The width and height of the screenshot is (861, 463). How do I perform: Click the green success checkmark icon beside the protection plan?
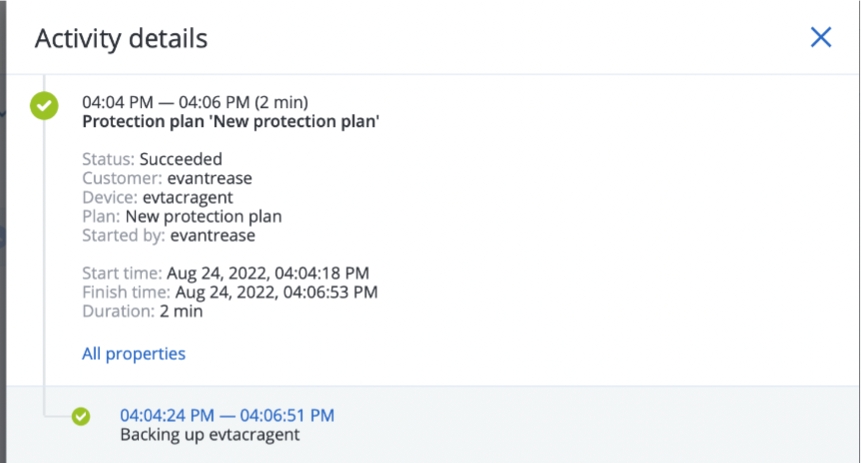[x=43, y=104]
